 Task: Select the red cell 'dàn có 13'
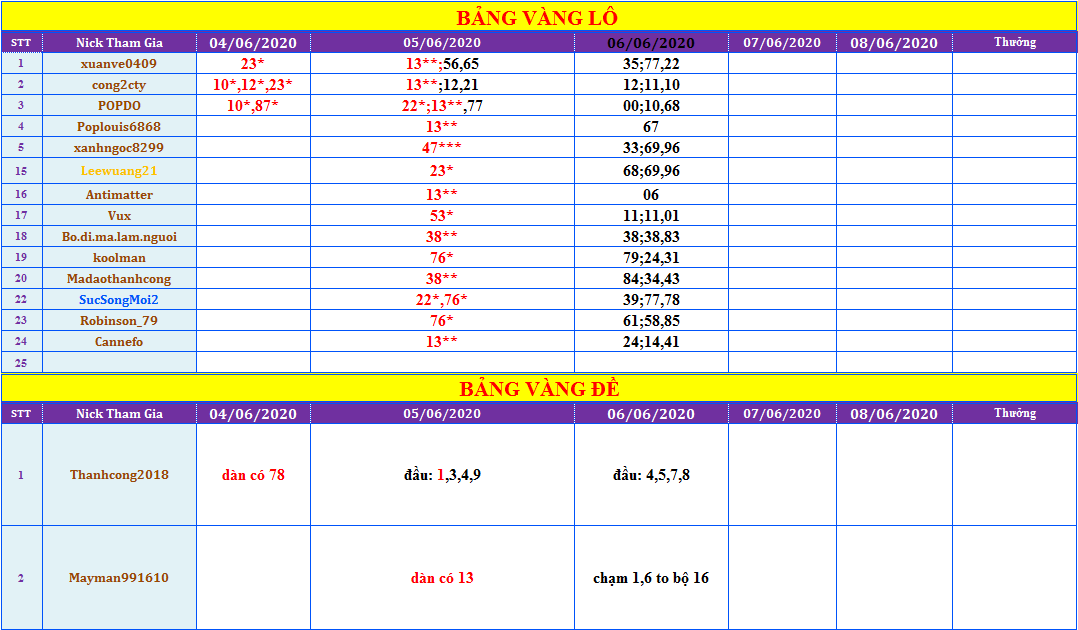(442, 578)
